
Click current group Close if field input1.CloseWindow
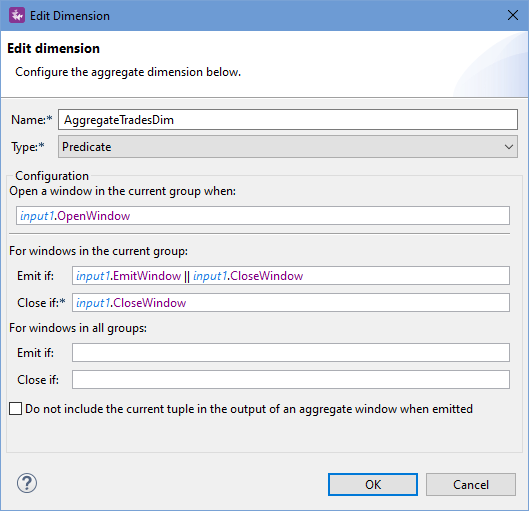[290, 303]
